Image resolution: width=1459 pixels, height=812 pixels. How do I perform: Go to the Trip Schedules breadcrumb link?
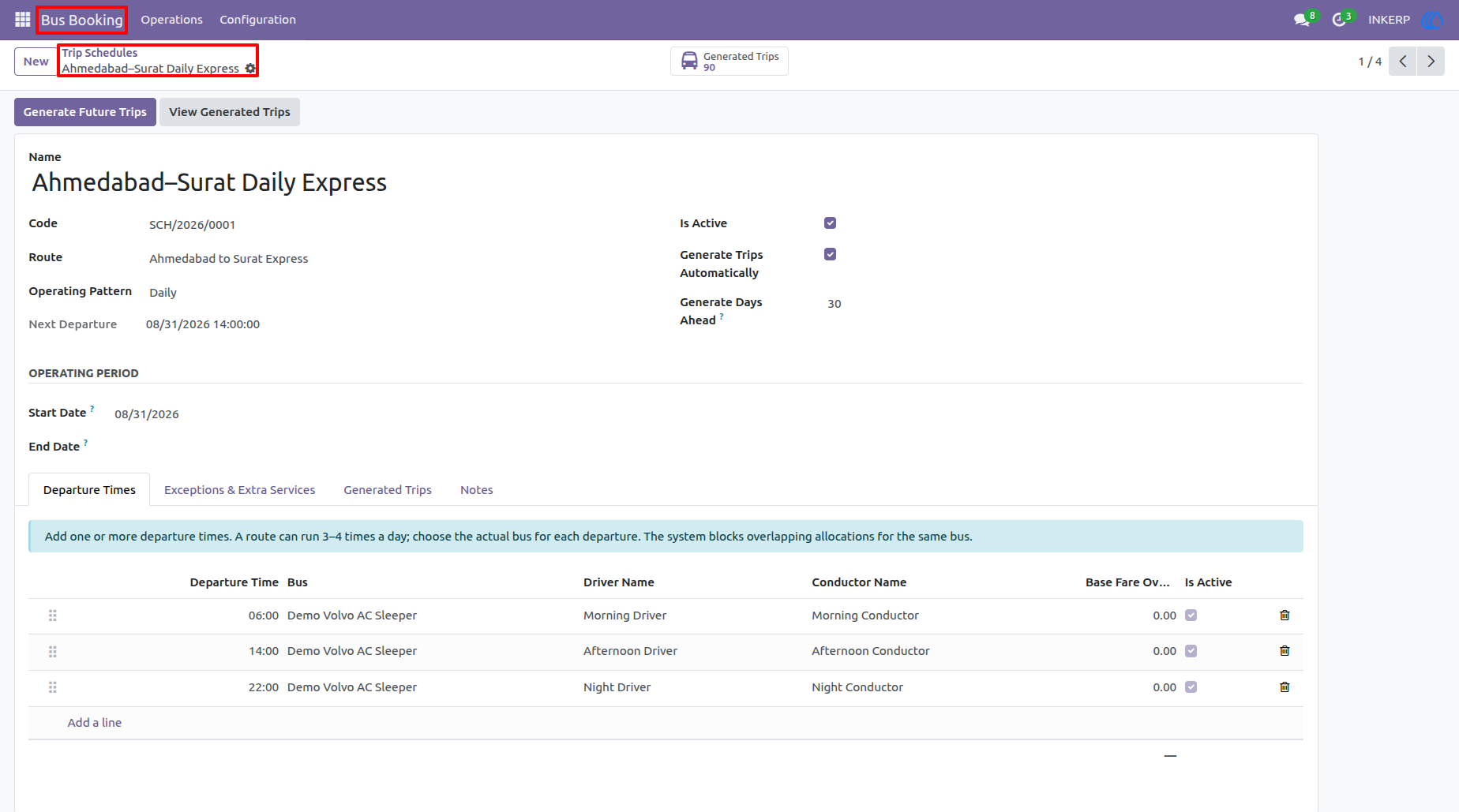tap(99, 53)
